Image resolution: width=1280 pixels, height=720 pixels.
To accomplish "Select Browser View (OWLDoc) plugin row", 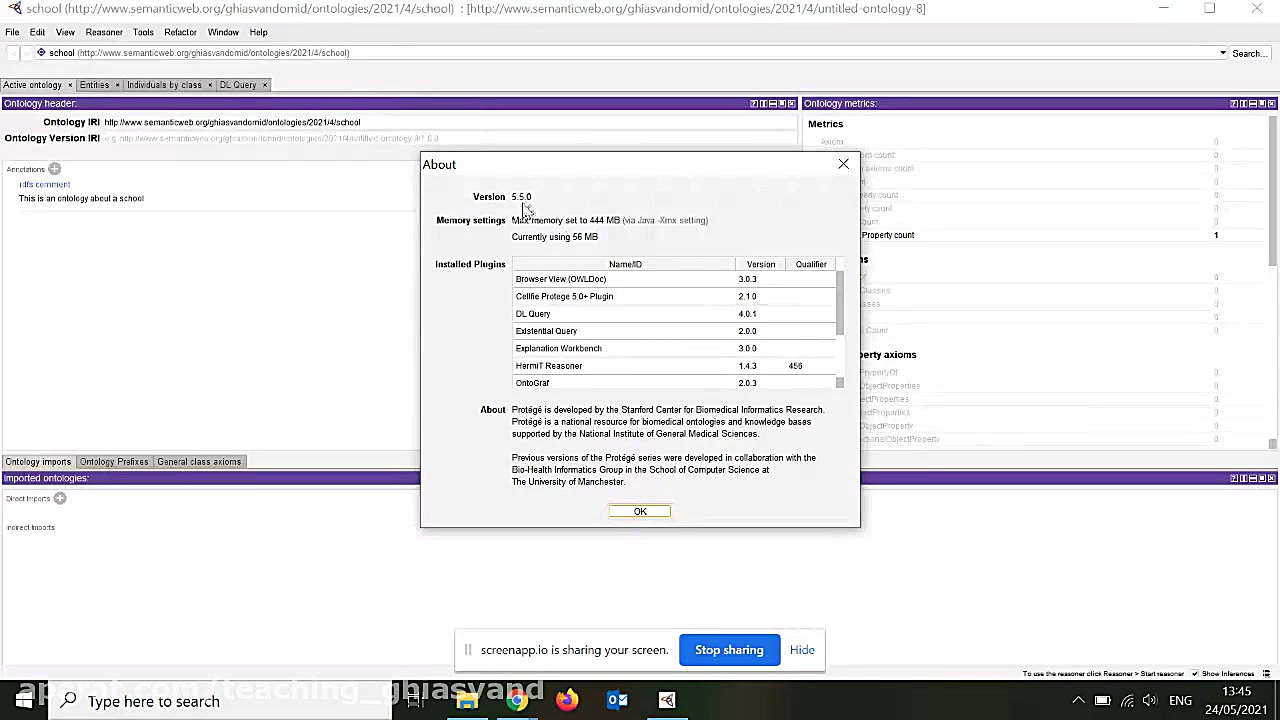I will pyautogui.click(x=674, y=279).
